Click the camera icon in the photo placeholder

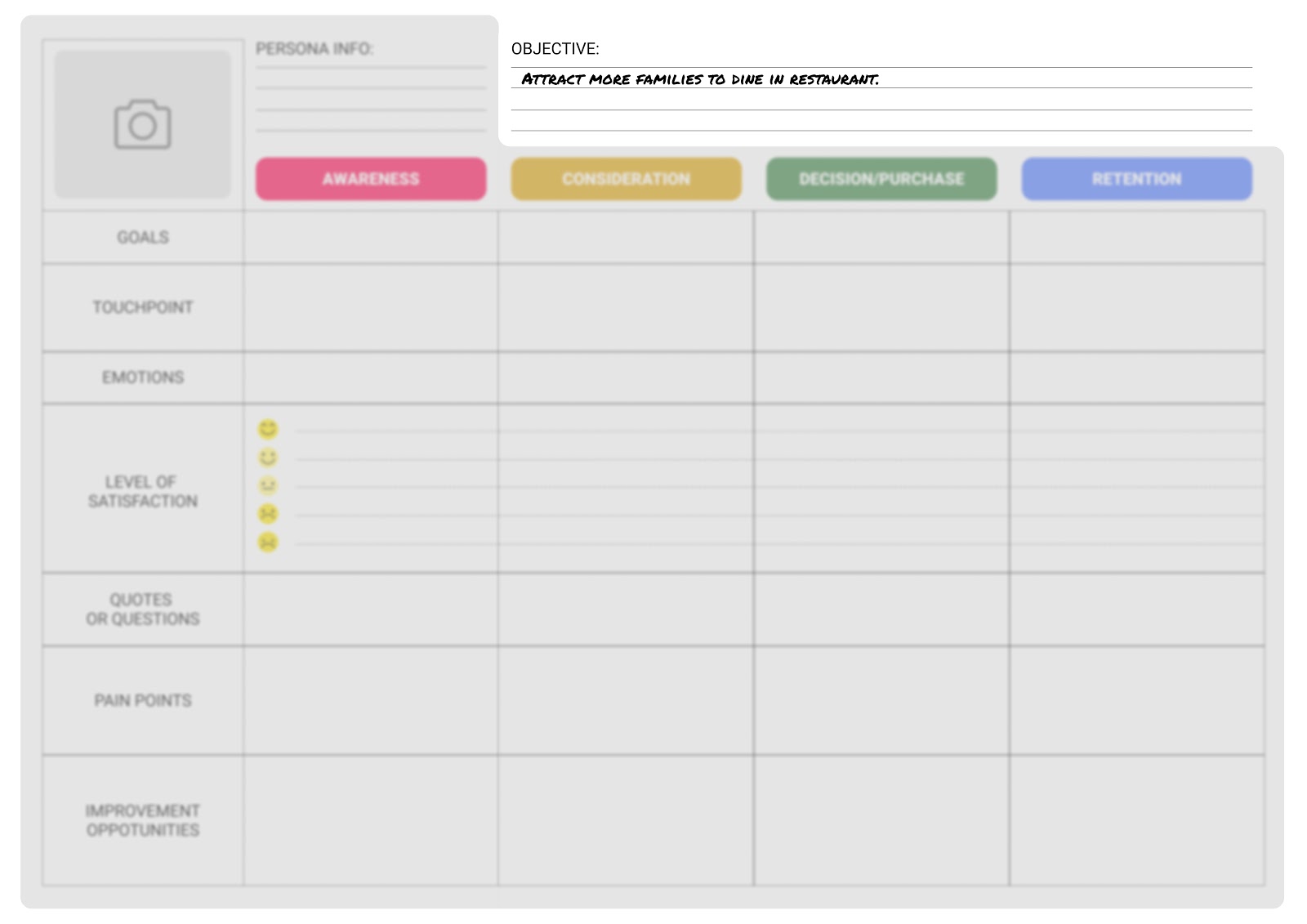pyautogui.click(x=142, y=125)
